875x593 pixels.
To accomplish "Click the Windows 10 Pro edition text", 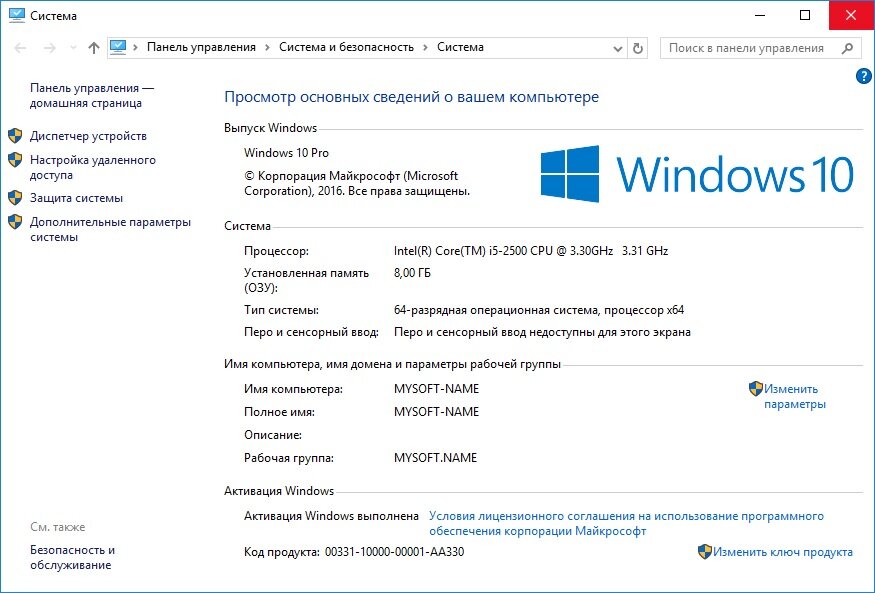I will point(286,153).
